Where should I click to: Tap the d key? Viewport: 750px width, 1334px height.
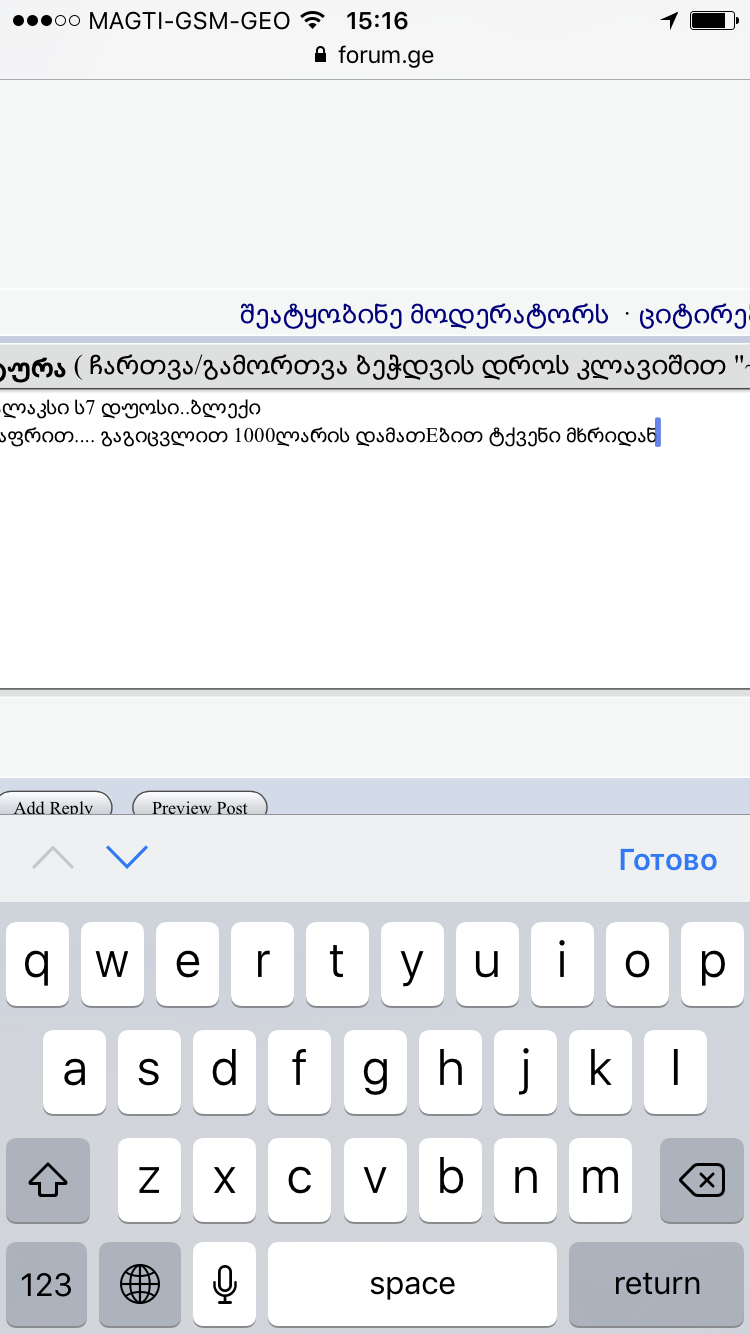[x=225, y=1072]
